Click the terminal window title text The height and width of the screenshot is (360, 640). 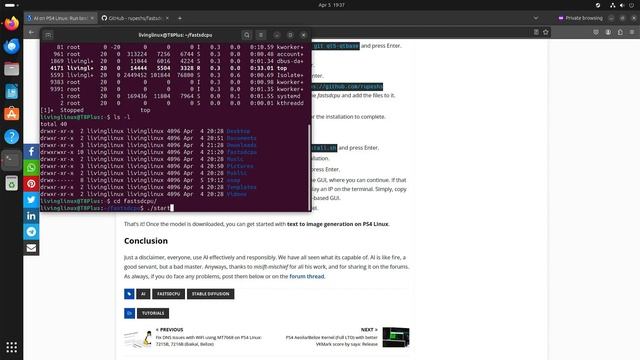[175, 35]
